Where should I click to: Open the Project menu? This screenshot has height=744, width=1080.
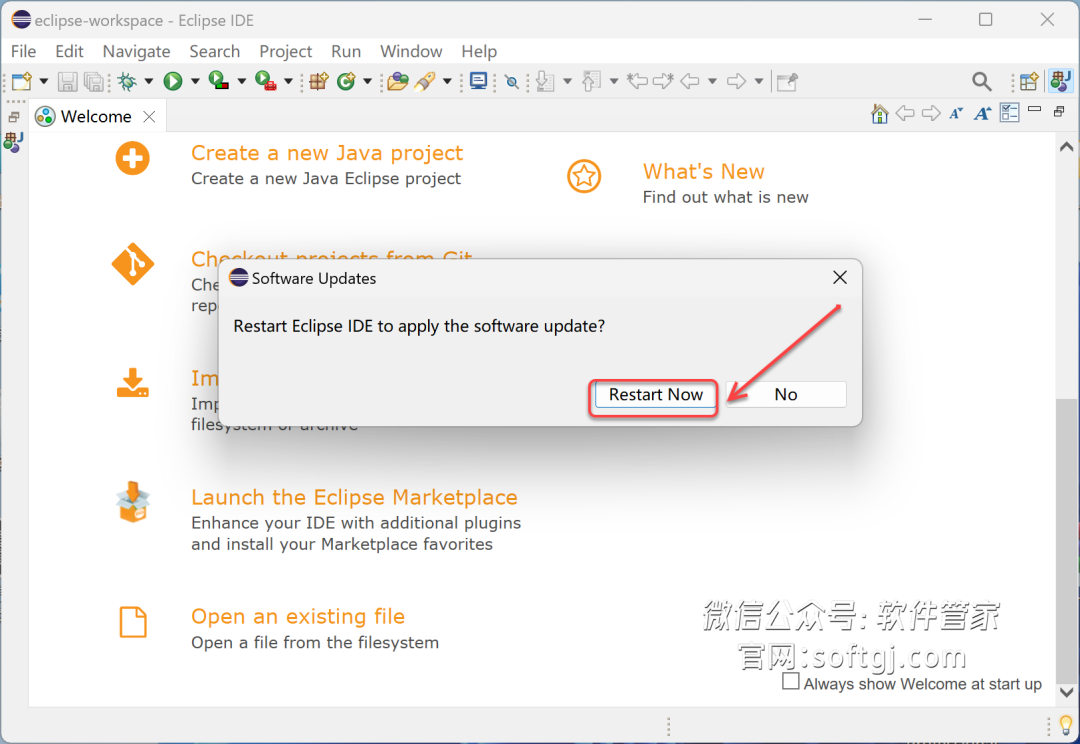tap(285, 52)
